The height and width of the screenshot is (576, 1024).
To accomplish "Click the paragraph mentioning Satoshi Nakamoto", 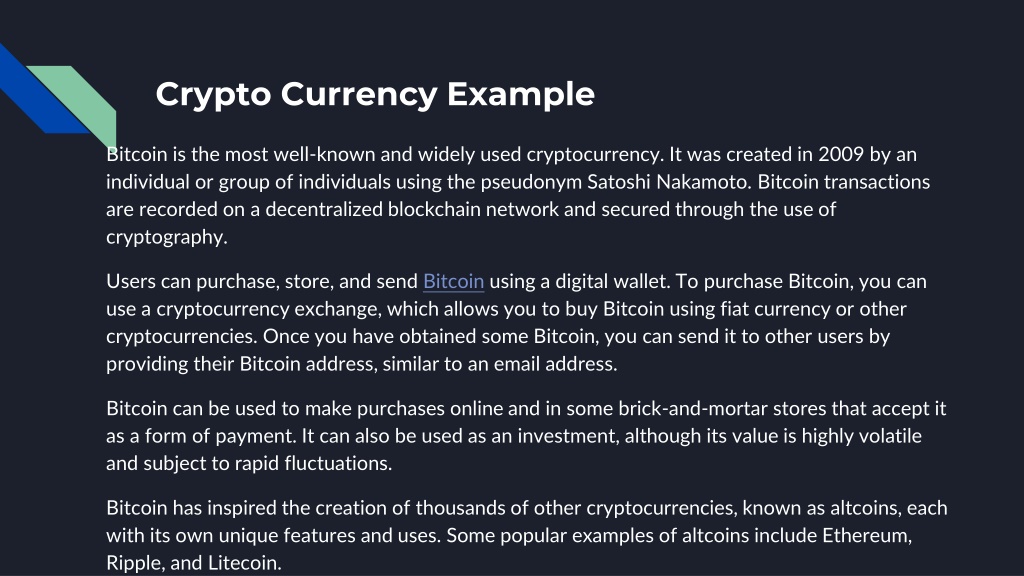I will [x=518, y=195].
